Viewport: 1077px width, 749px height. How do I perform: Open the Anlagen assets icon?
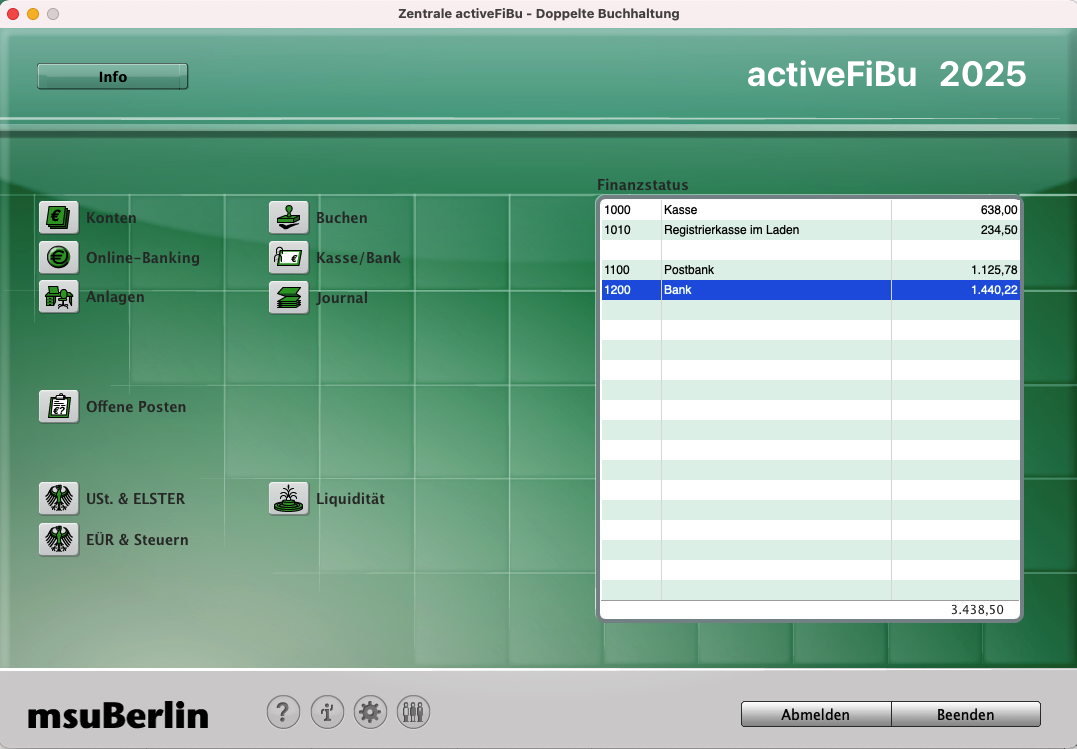coord(59,298)
